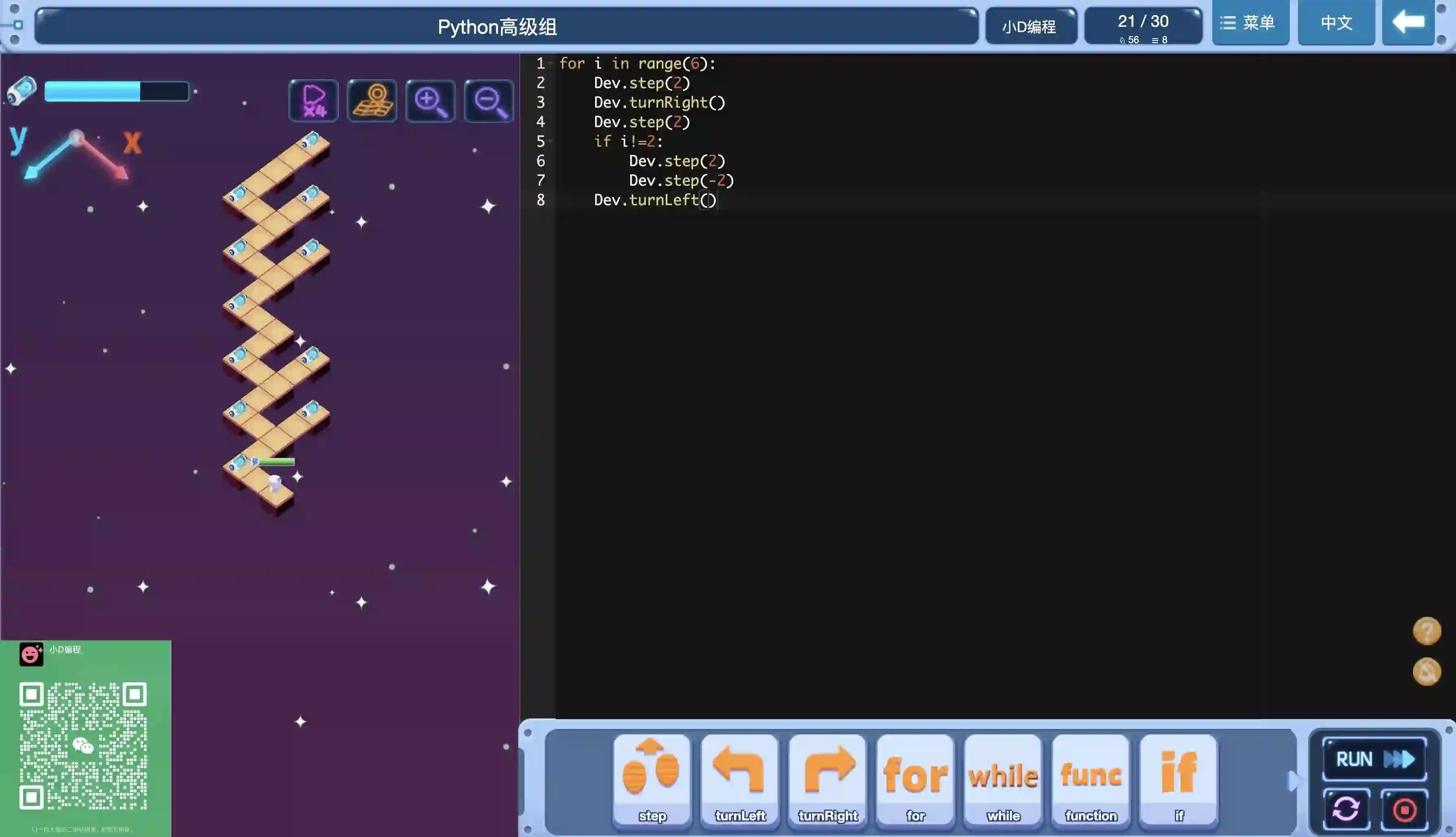Click the x4 speed playback icon
Image resolution: width=1456 pixels, height=837 pixels.
[x=313, y=101]
